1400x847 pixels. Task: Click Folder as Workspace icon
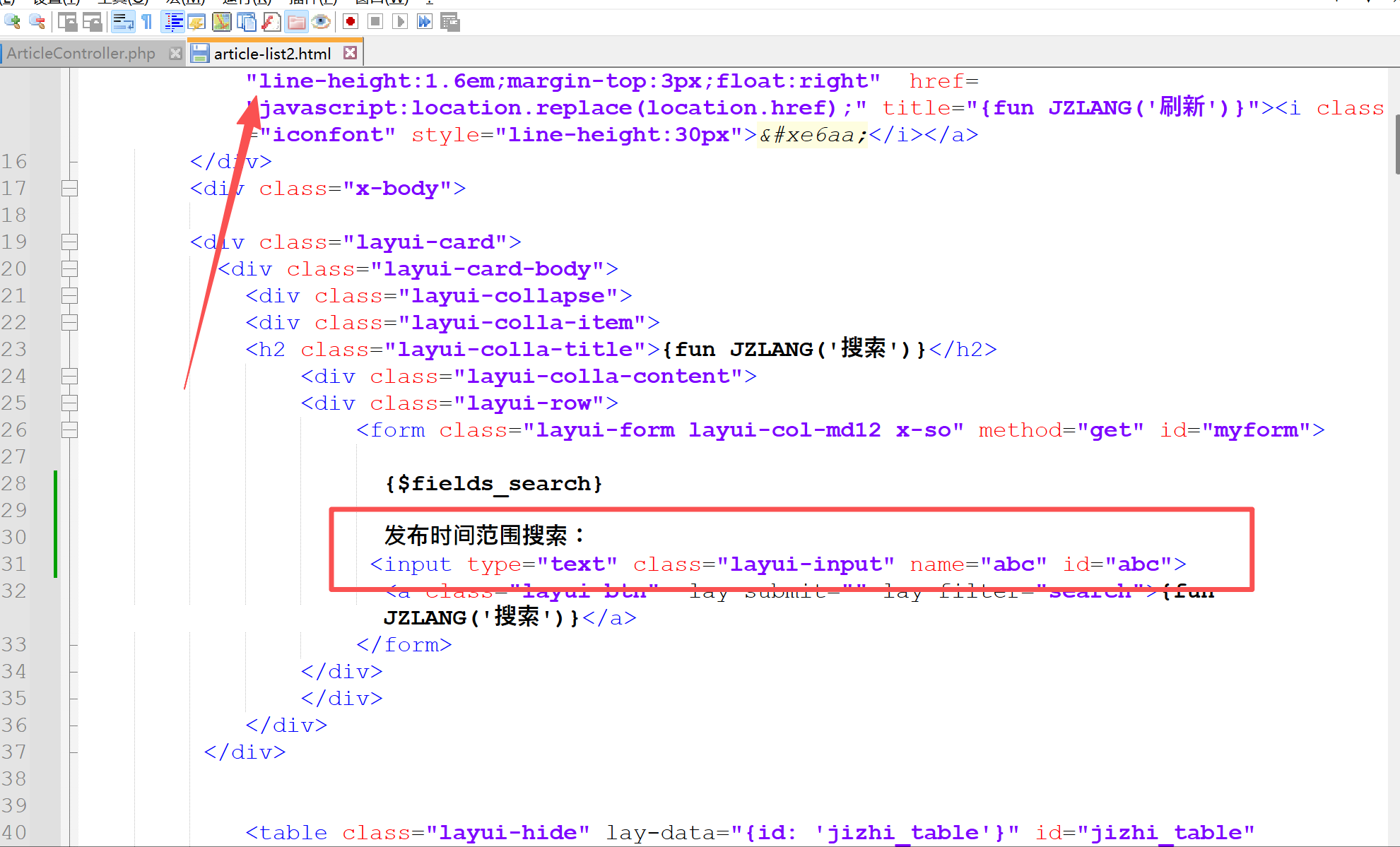click(296, 22)
